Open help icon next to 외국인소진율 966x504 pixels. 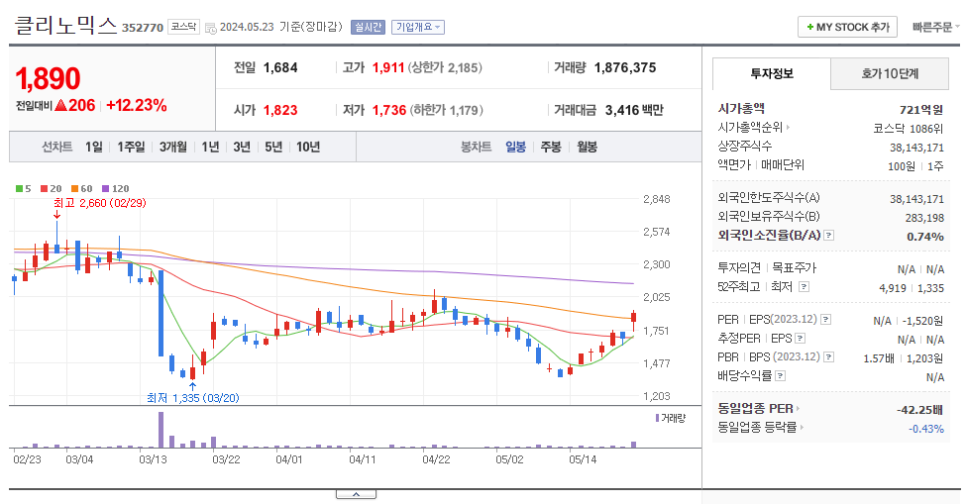click(829, 235)
